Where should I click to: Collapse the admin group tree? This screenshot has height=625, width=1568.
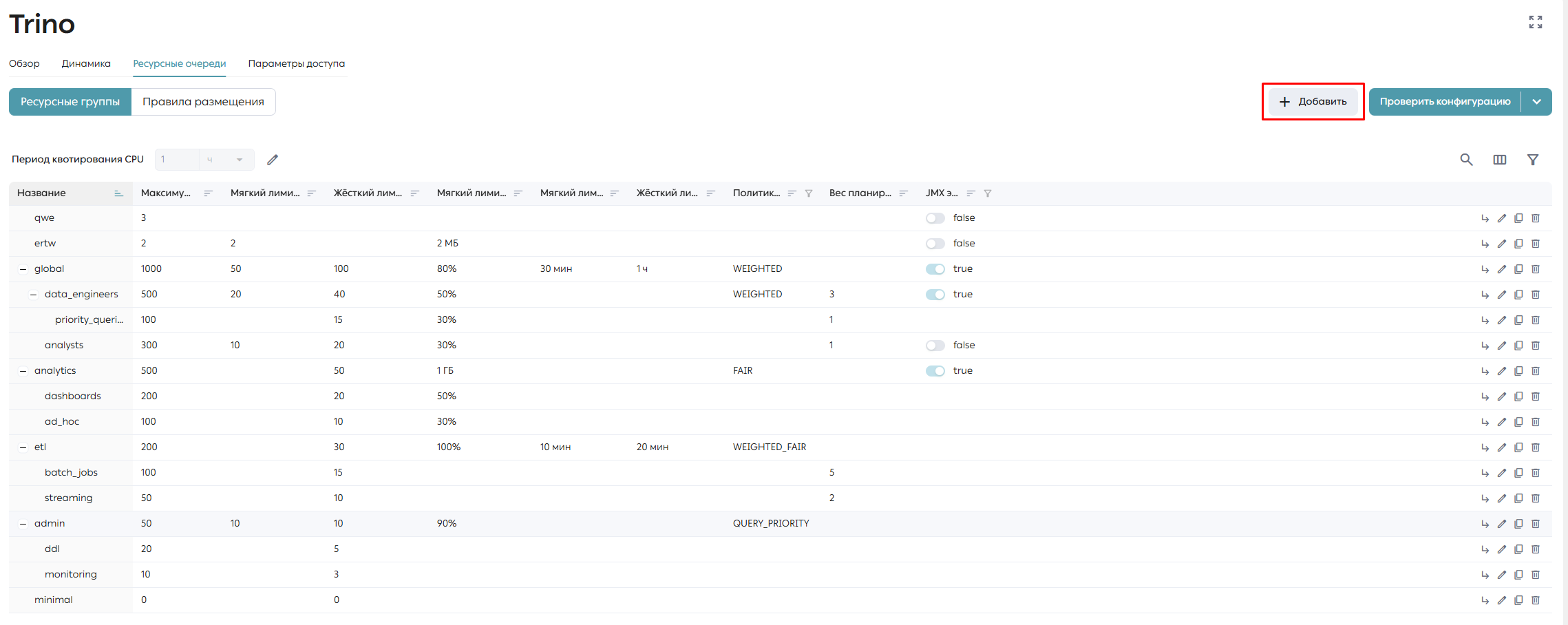point(23,524)
